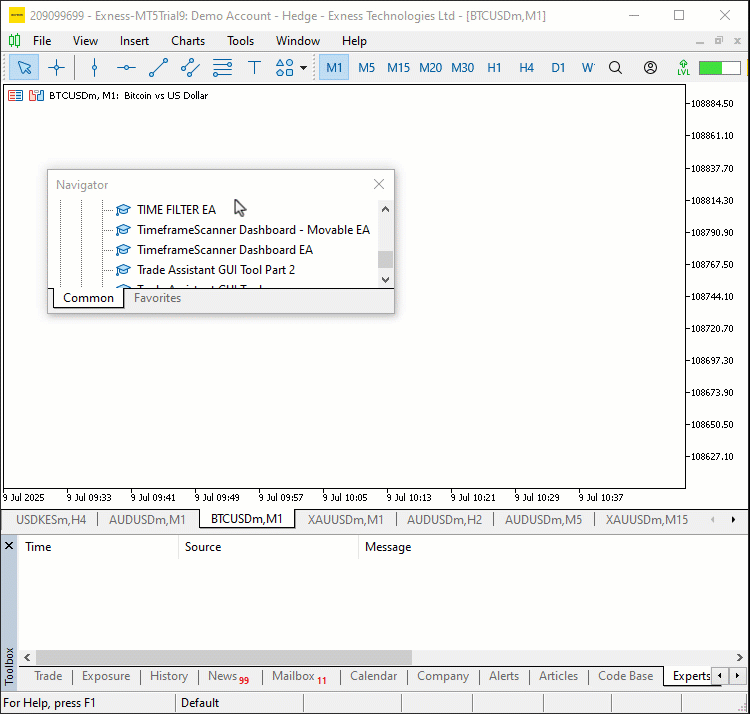Click the one-click trading panel icon on chart
The image size is (750, 714).
point(36,96)
